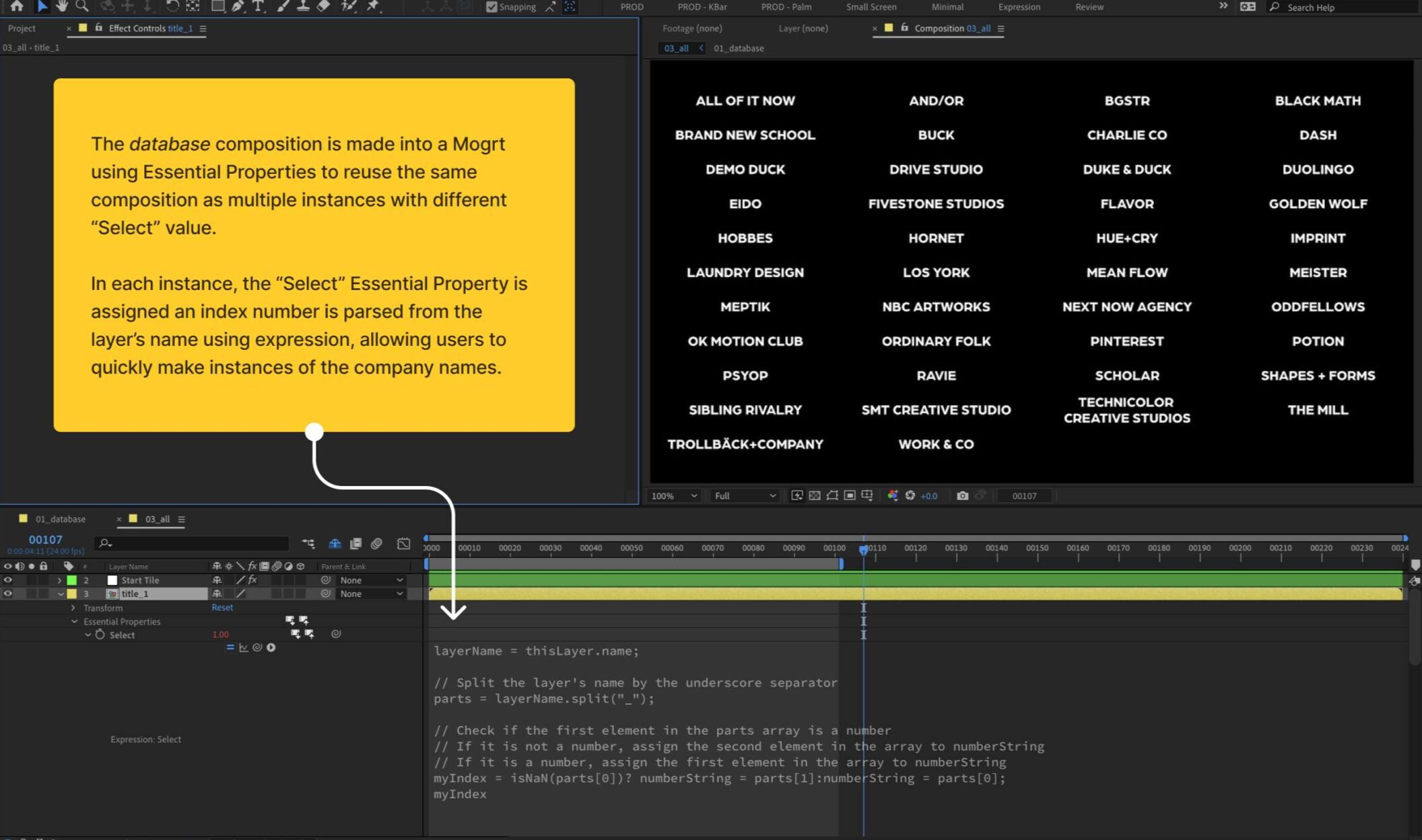
Task: Toggle mask and shape path visibility in viewer
Action: point(832,495)
